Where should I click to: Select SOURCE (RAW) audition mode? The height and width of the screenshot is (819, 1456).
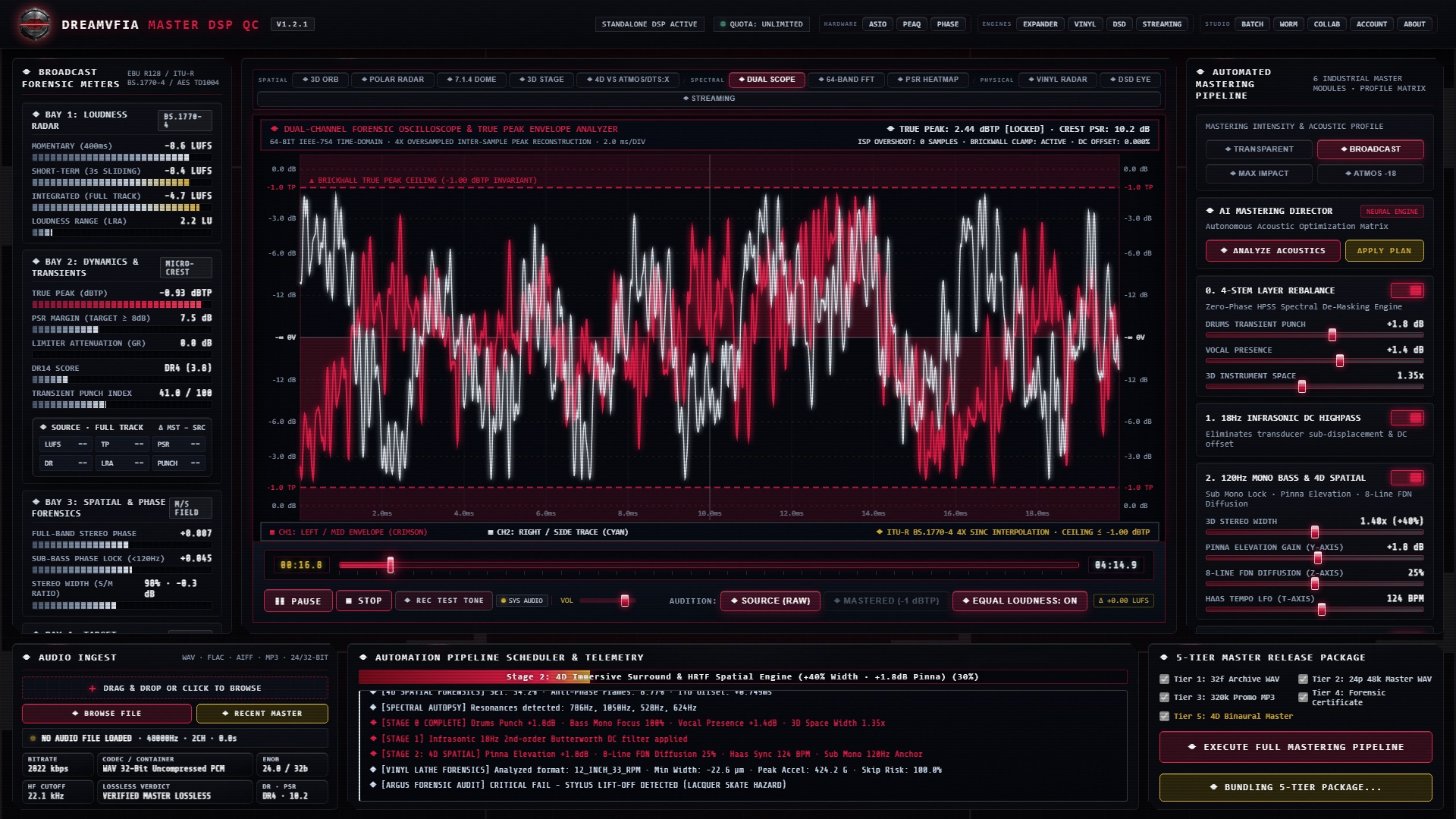click(770, 601)
